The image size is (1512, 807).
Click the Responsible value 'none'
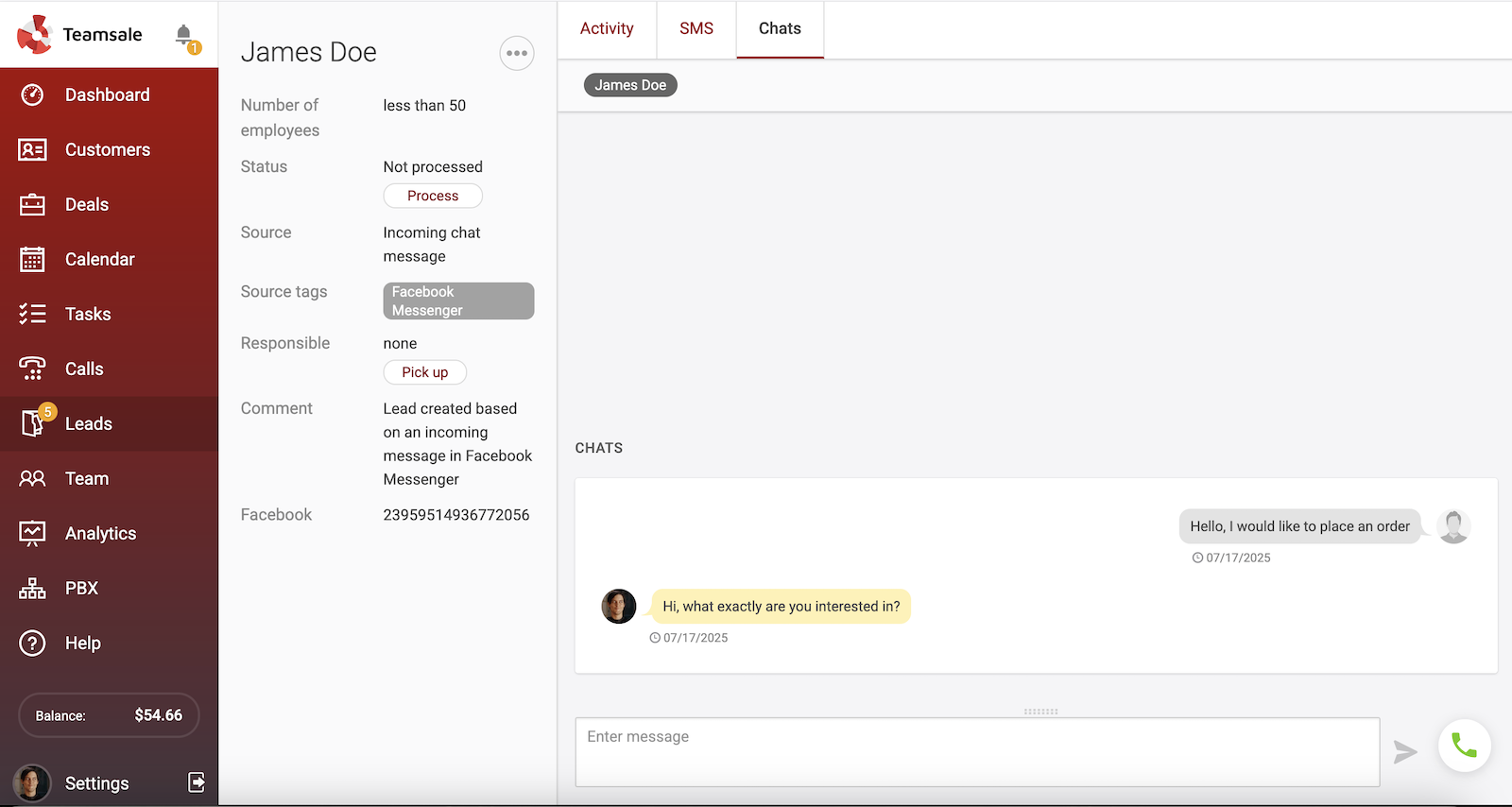pos(400,344)
